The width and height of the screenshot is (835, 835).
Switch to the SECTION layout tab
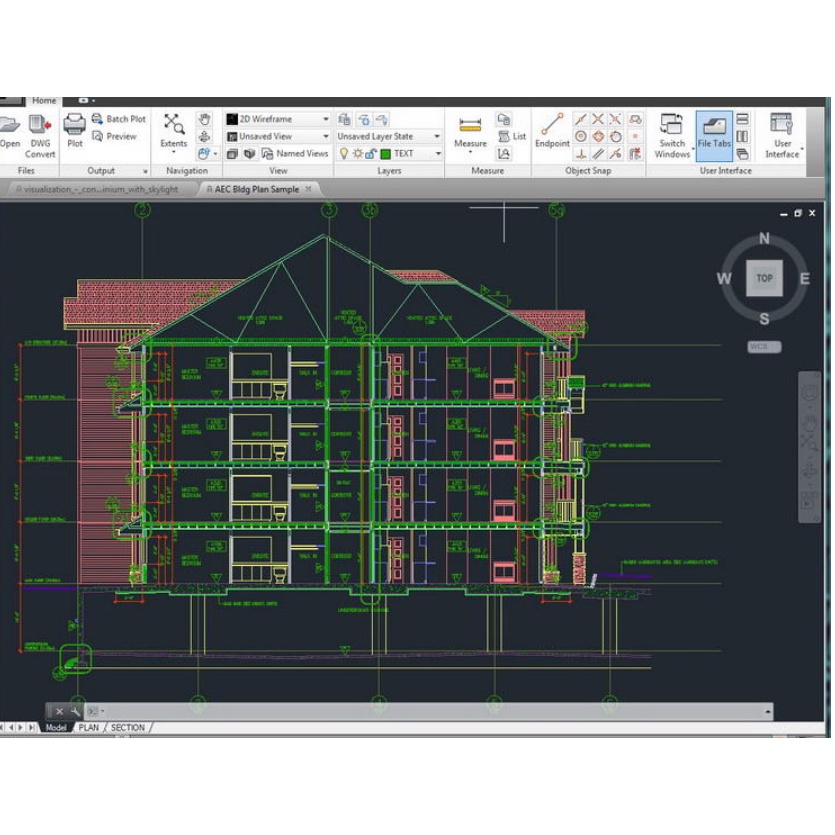click(x=128, y=728)
